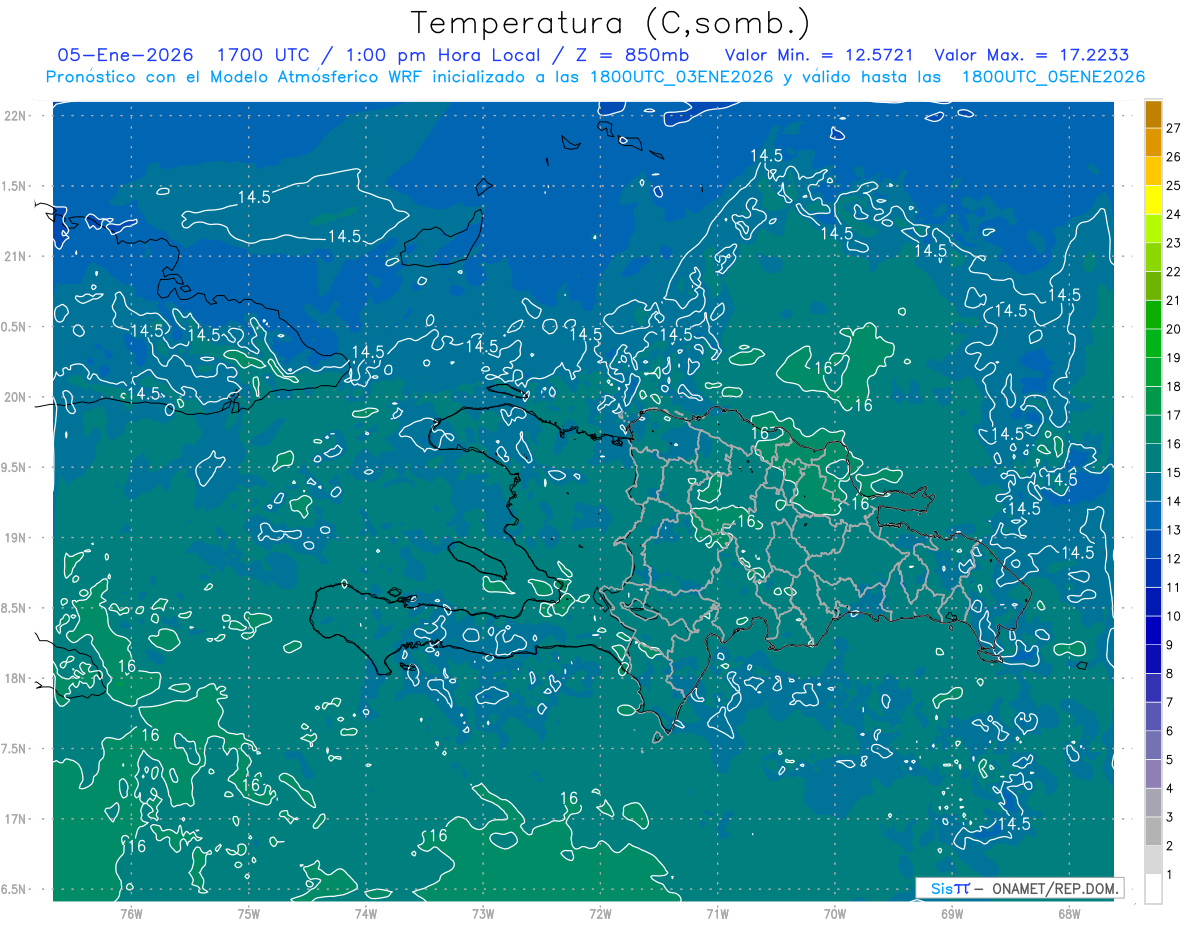Click the "Valor Min. = 12.5721" text

[819, 55]
